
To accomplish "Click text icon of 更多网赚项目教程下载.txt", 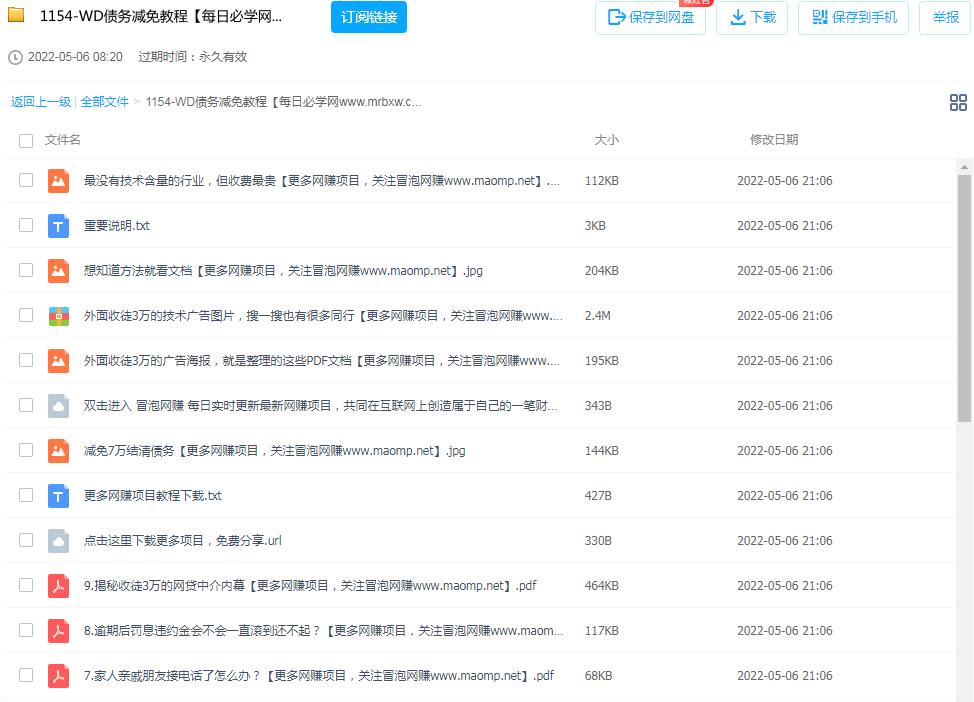I will coord(58,496).
